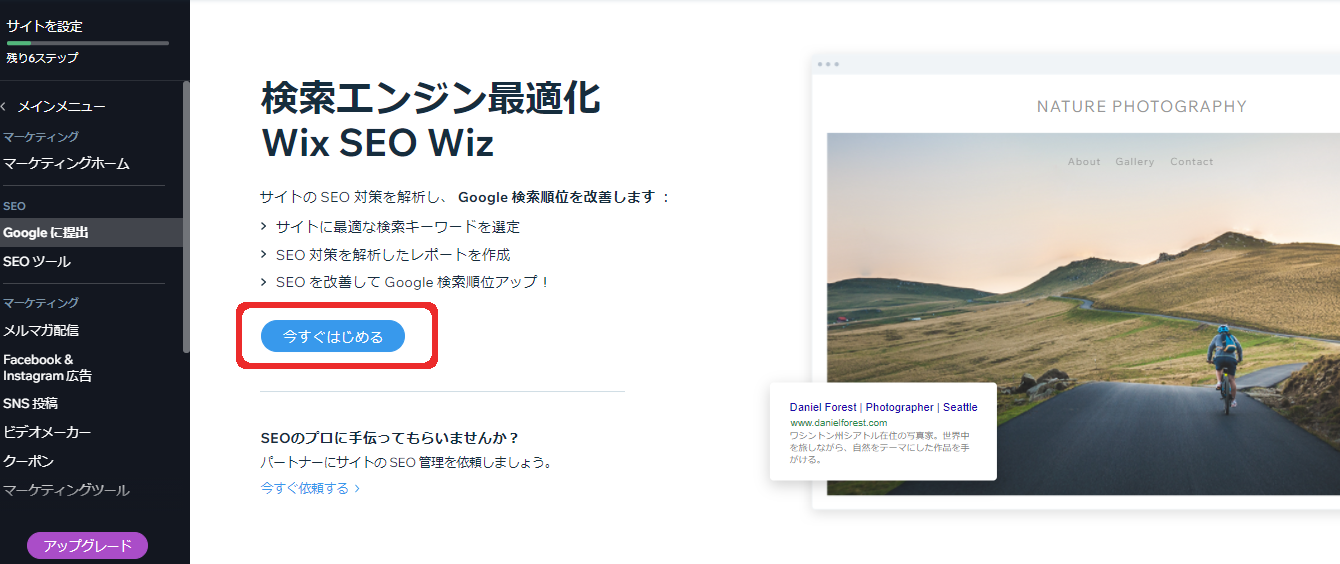Select Googleに提出 in sidebar
Screen dimensions: 1340x564
coord(91,233)
